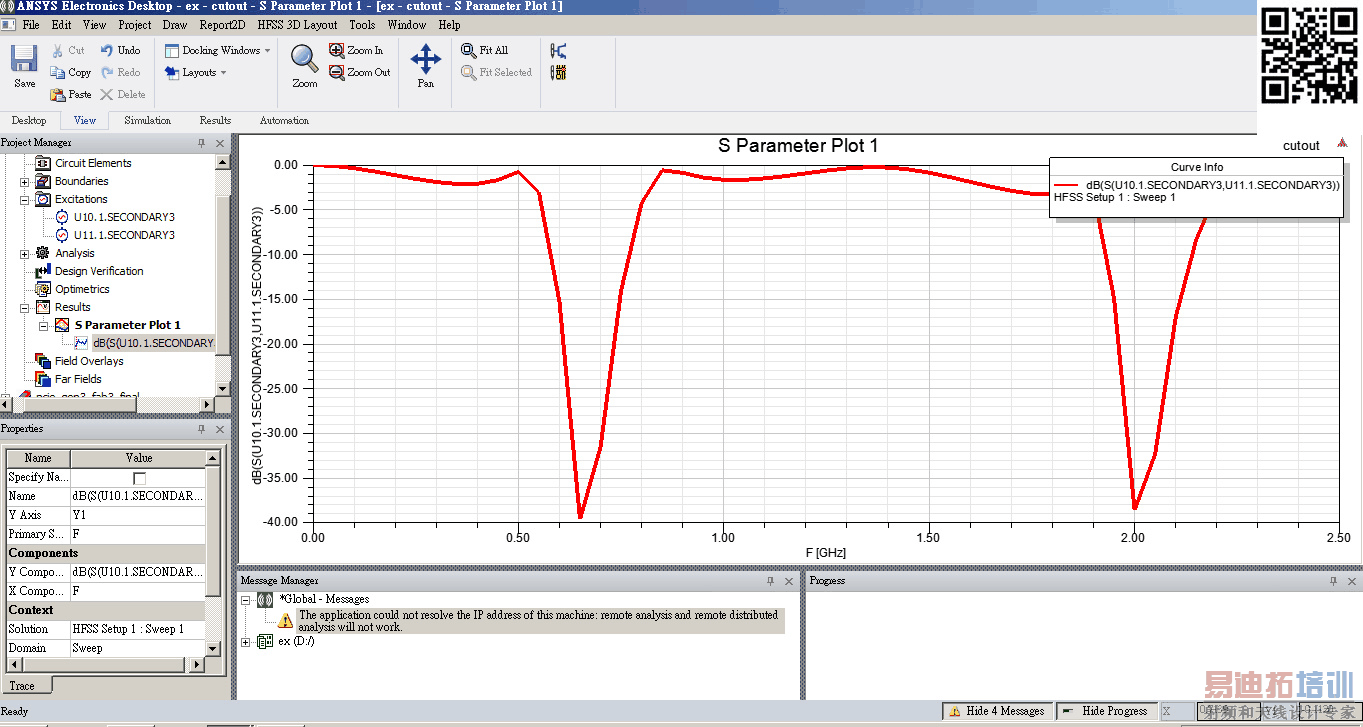Pin the Project Manager panel
The height and width of the screenshot is (727, 1363).
pos(201,143)
